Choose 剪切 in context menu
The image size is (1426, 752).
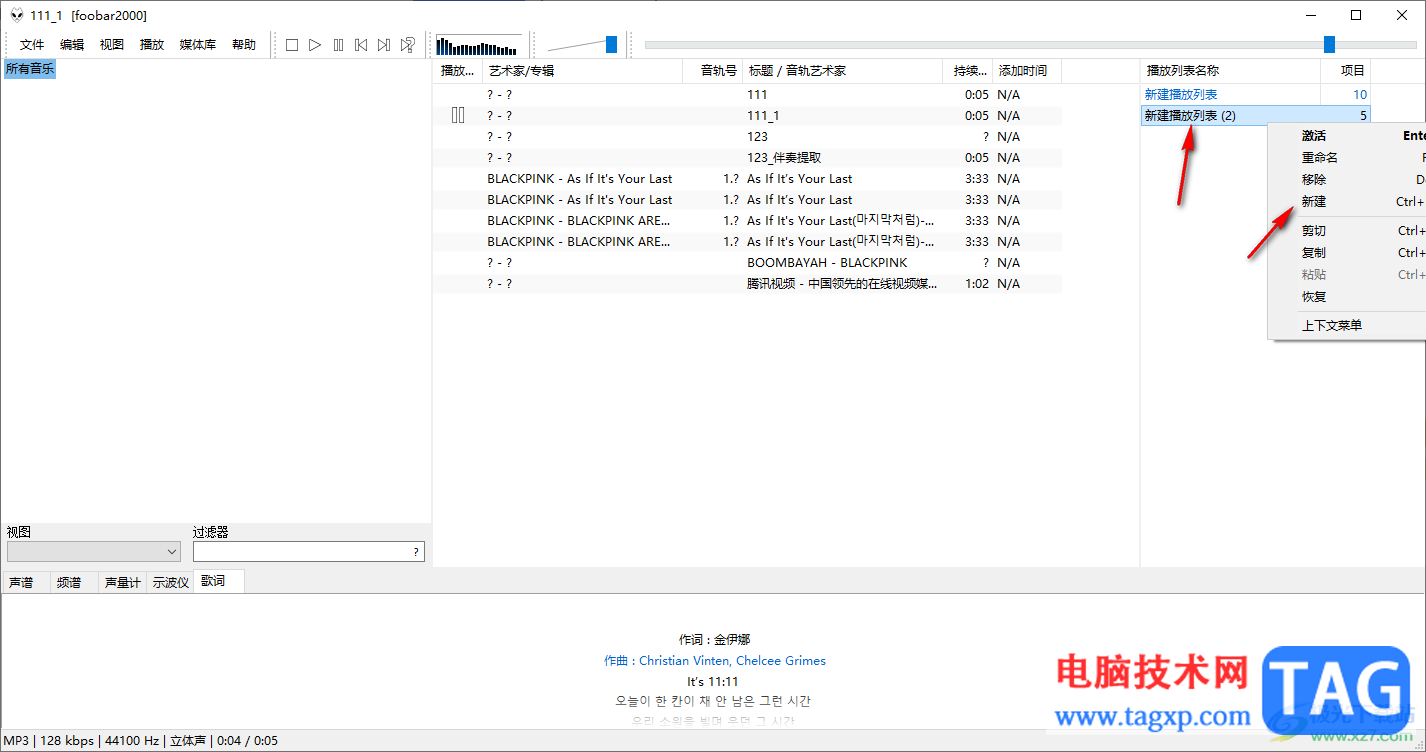click(x=1347, y=231)
